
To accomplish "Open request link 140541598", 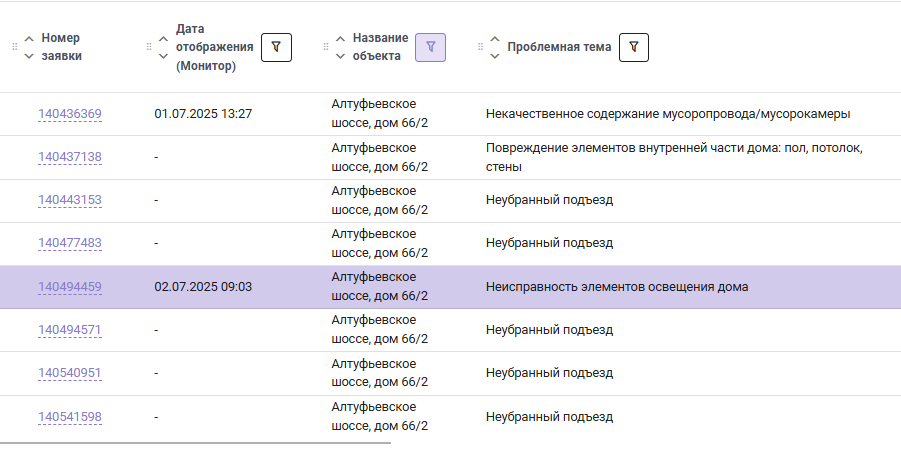I will click(70, 417).
